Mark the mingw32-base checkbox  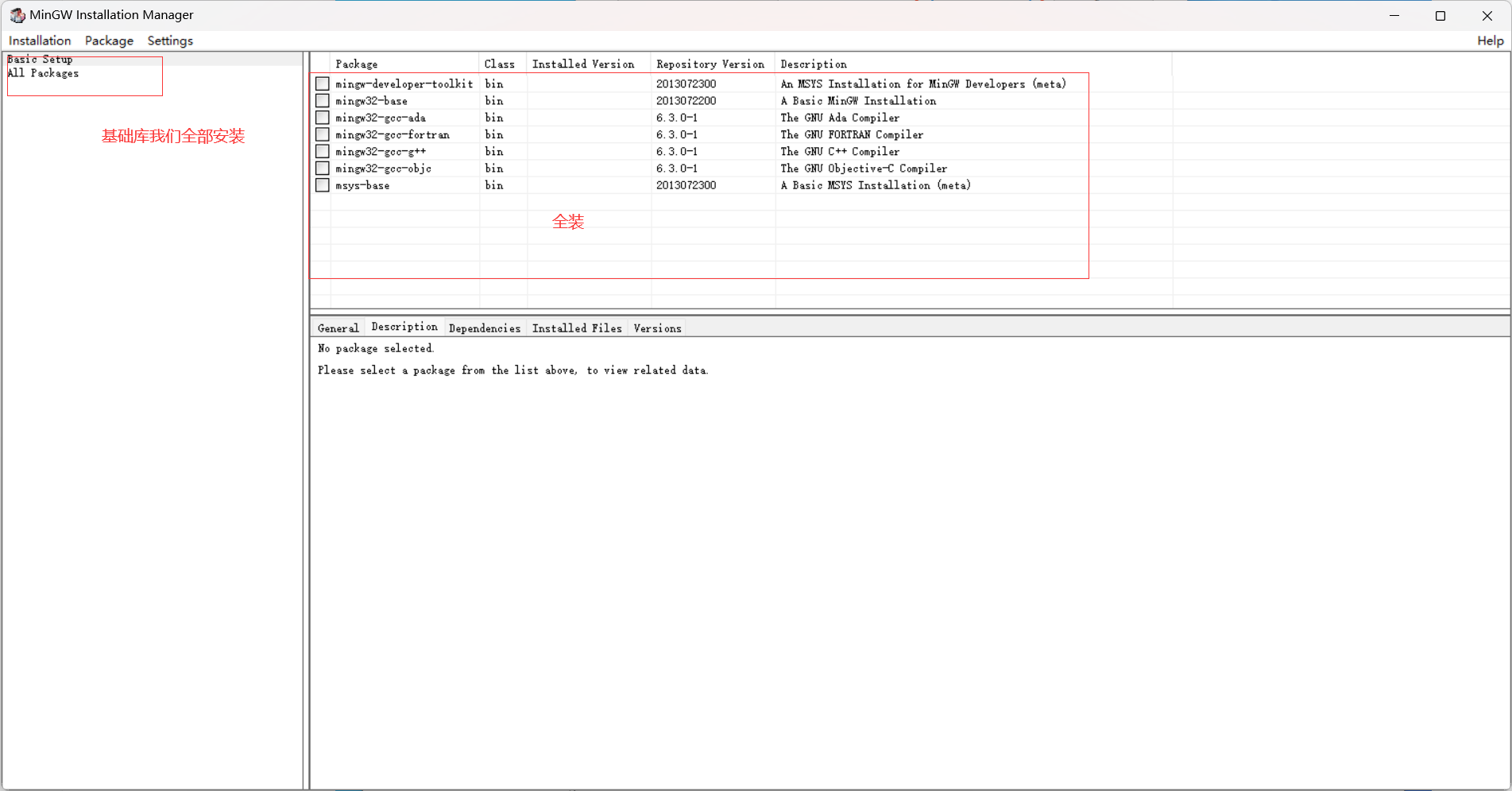(x=323, y=101)
